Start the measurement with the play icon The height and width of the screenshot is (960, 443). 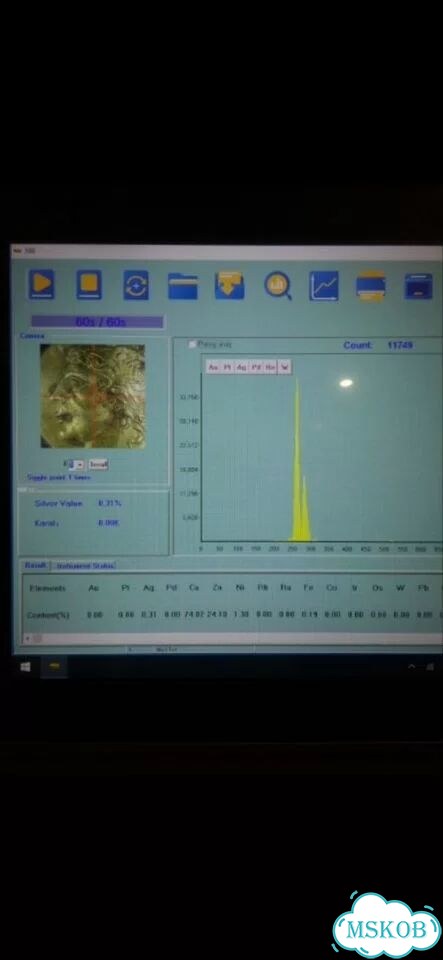click(42, 285)
